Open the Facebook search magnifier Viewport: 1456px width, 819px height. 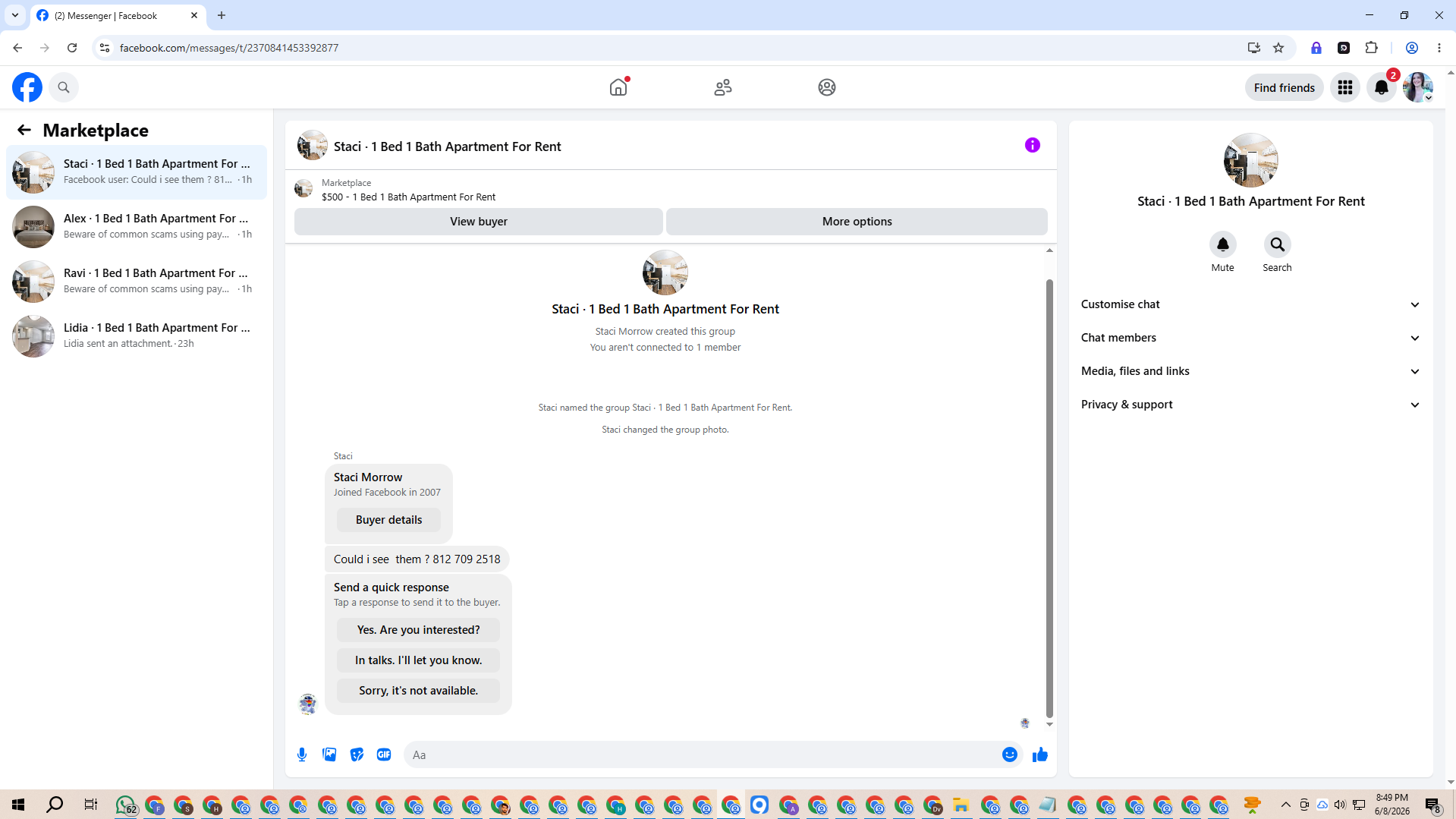pyautogui.click(x=64, y=87)
